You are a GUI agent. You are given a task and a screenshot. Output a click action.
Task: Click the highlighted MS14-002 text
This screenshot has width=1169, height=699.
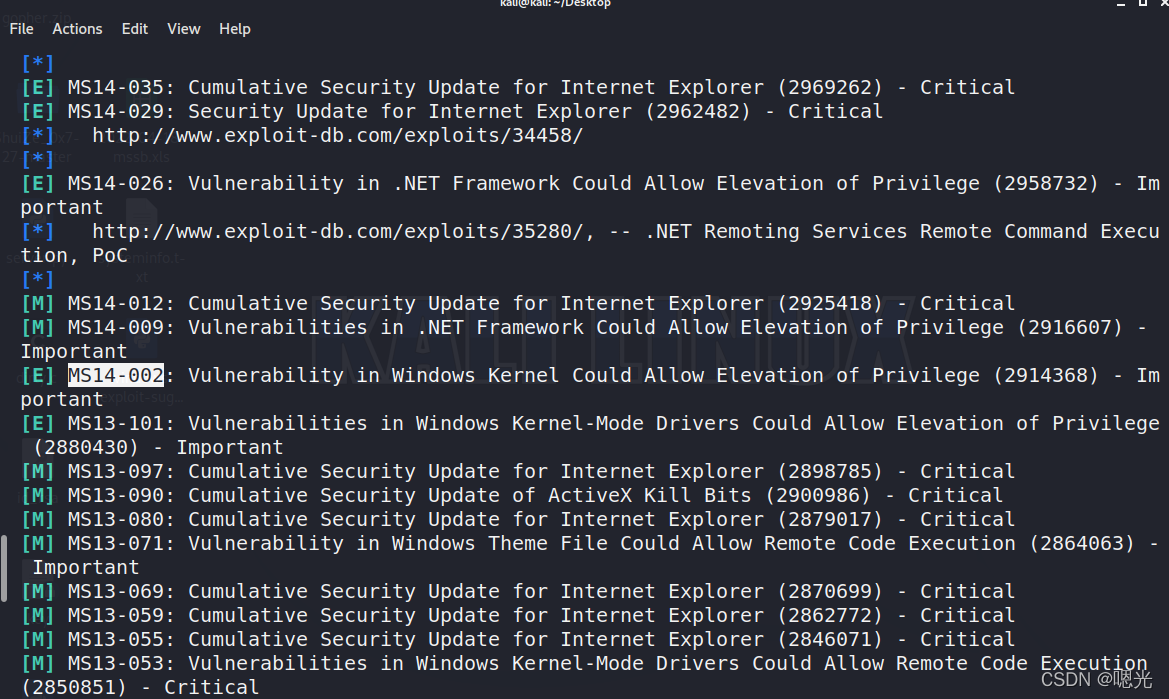[x=115, y=375]
